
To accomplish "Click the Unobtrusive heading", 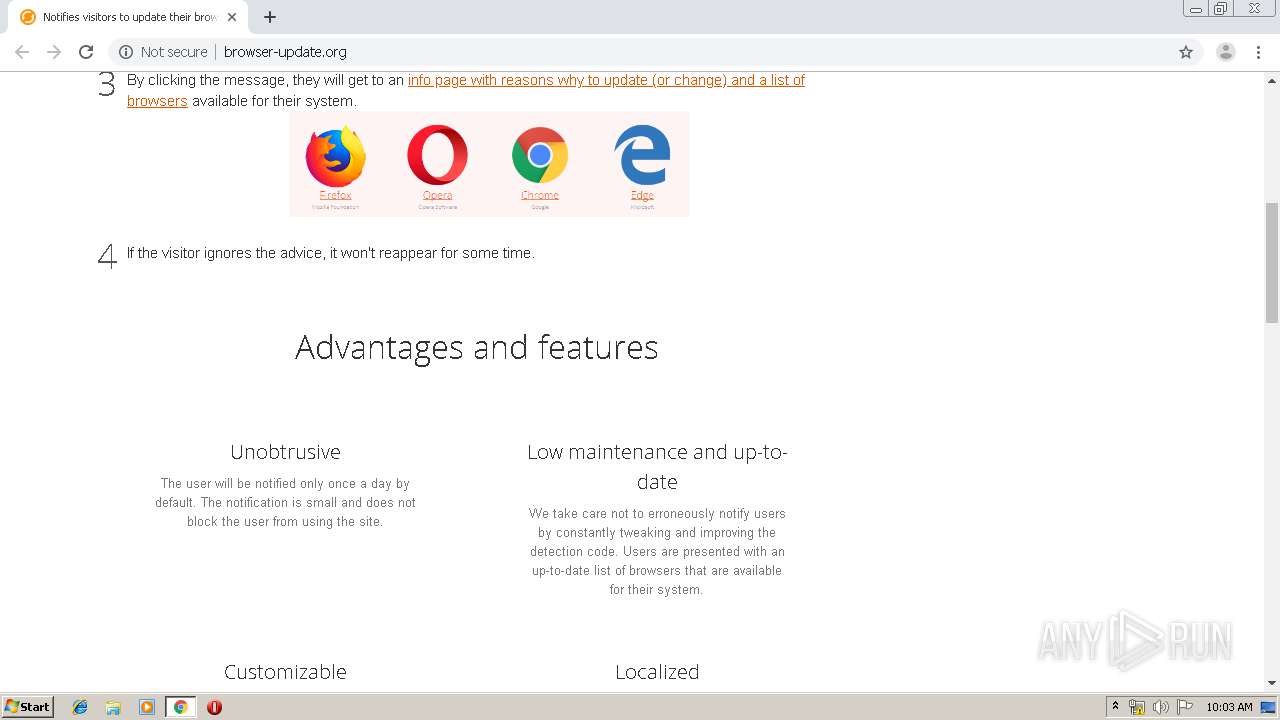I will (x=285, y=452).
